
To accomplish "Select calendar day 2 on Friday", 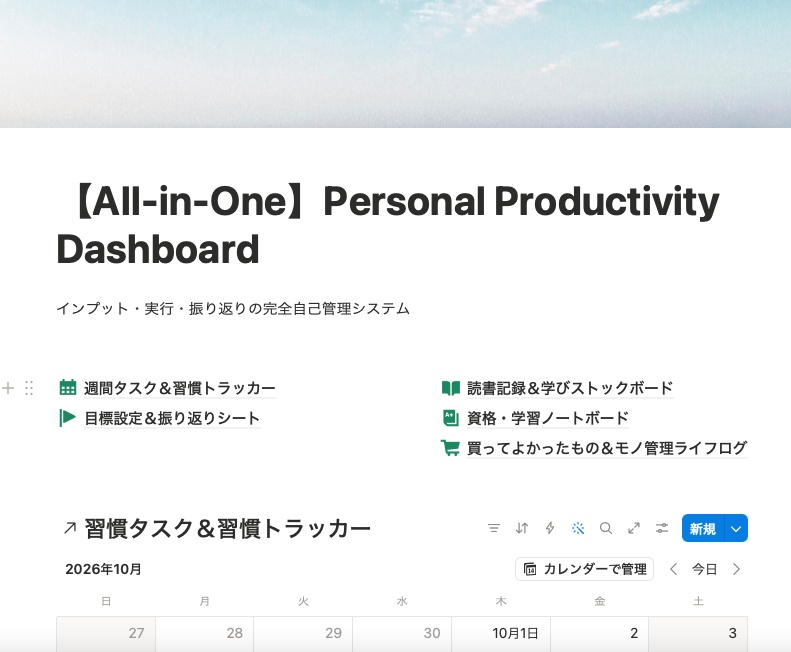I will [x=599, y=633].
